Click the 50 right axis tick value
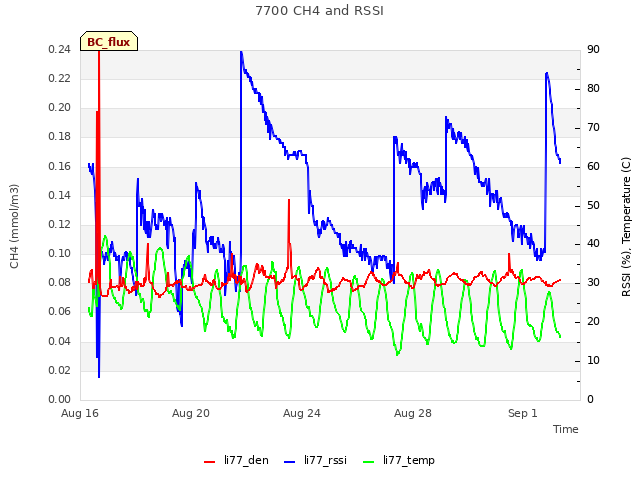This screenshot has width=640, height=480. 593,205
